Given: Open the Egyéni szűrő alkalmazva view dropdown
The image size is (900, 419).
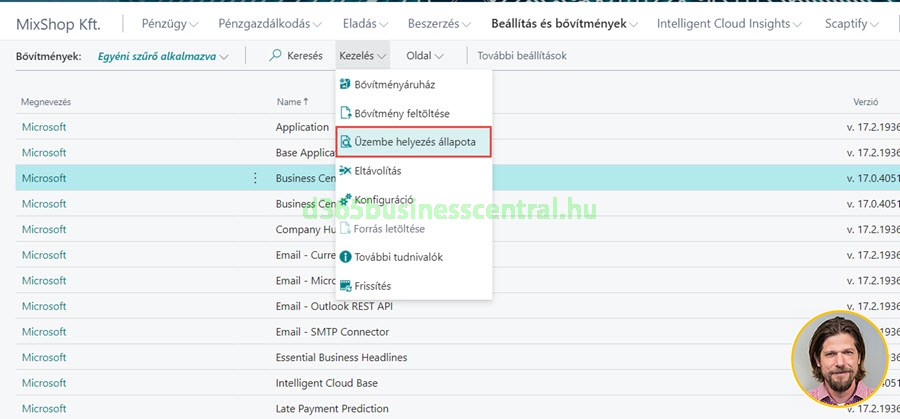Looking at the screenshot, I should (163, 56).
